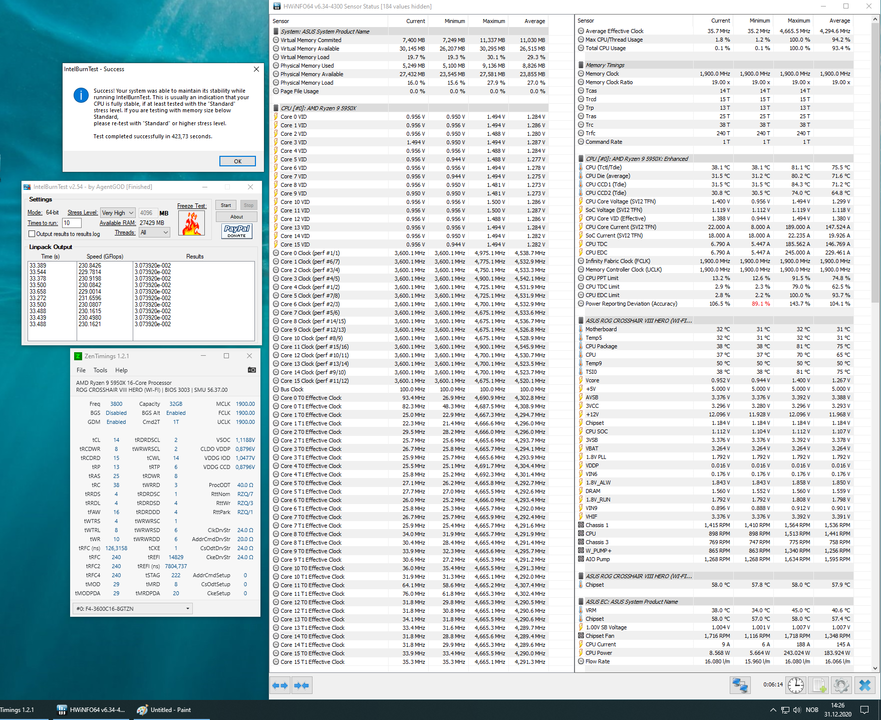Click the Flow Rate row sensor icon
Image resolution: width=881 pixels, height=720 pixels.
tap(581, 662)
